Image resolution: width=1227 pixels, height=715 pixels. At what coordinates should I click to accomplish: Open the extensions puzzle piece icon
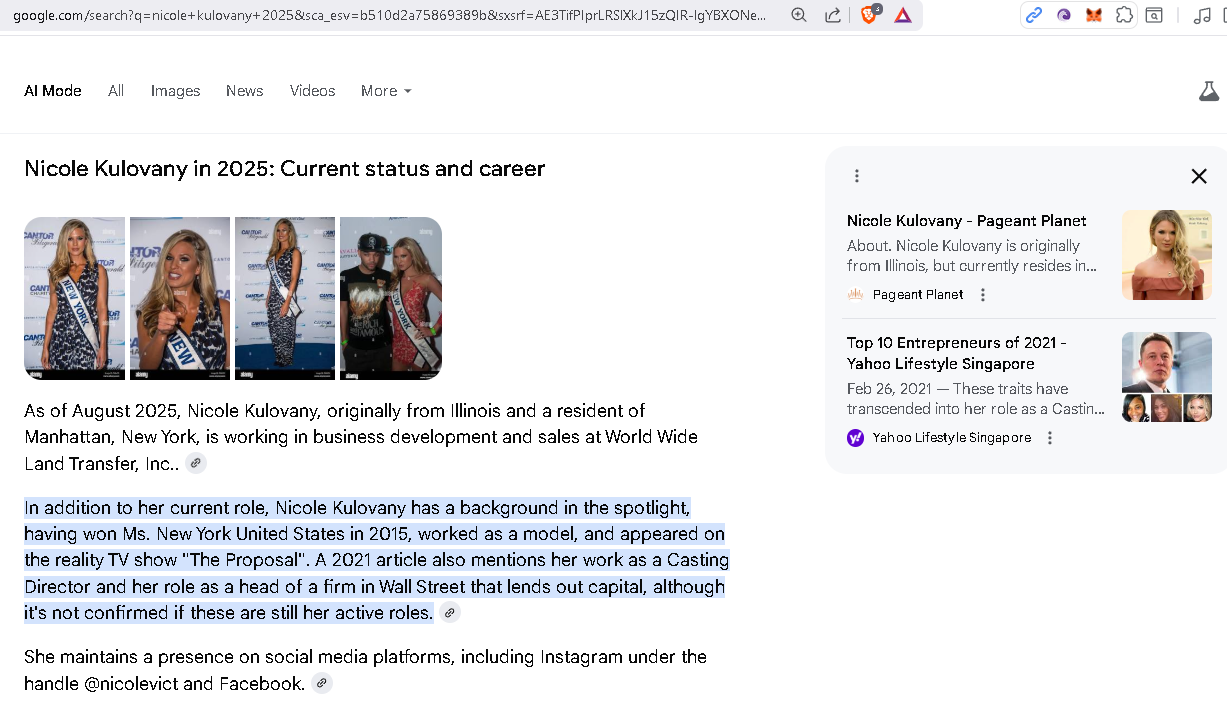click(x=1124, y=15)
